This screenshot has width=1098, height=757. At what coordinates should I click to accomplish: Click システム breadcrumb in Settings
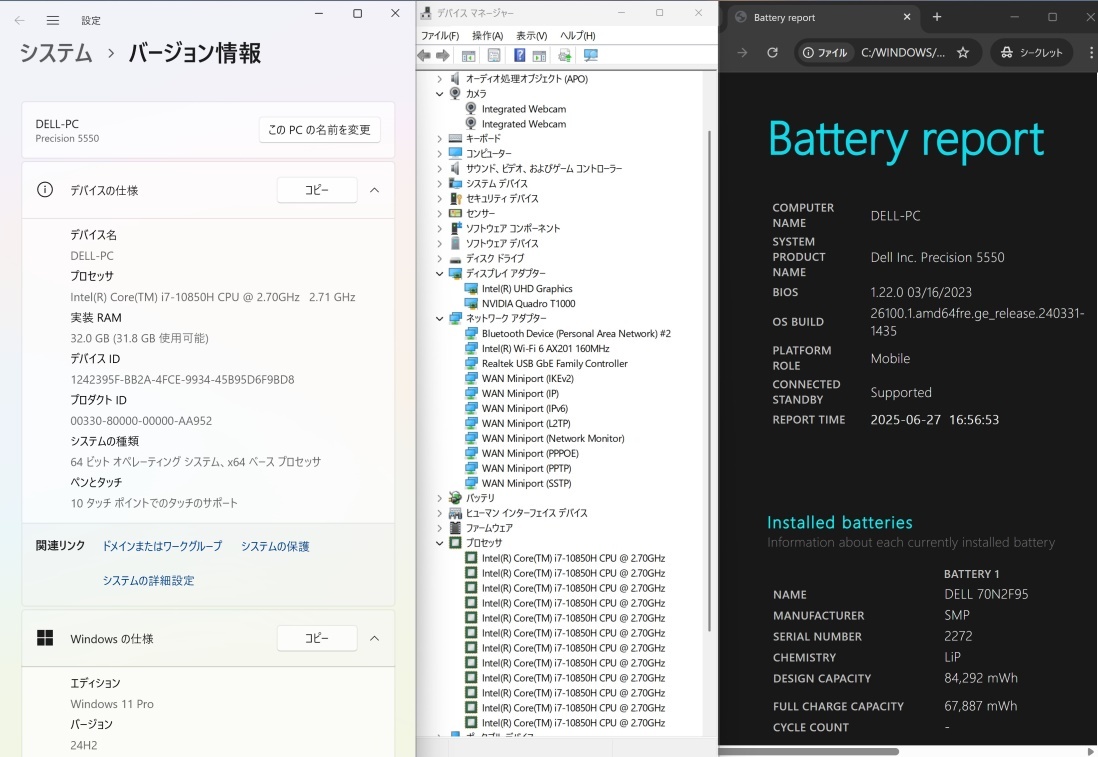pyautogui.click(x=56, y=53)
